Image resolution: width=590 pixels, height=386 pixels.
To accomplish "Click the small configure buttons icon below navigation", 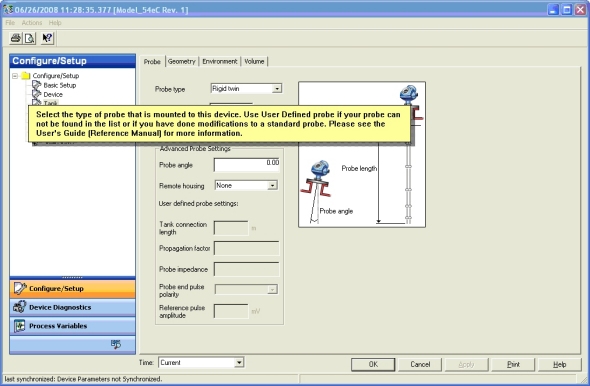I will (x=116, y=344).
